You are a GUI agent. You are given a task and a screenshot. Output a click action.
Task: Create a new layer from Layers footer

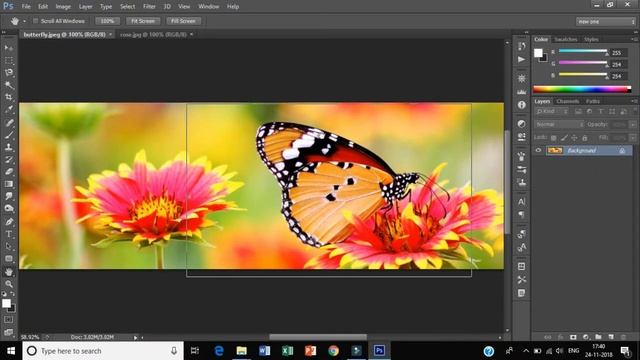611,337
